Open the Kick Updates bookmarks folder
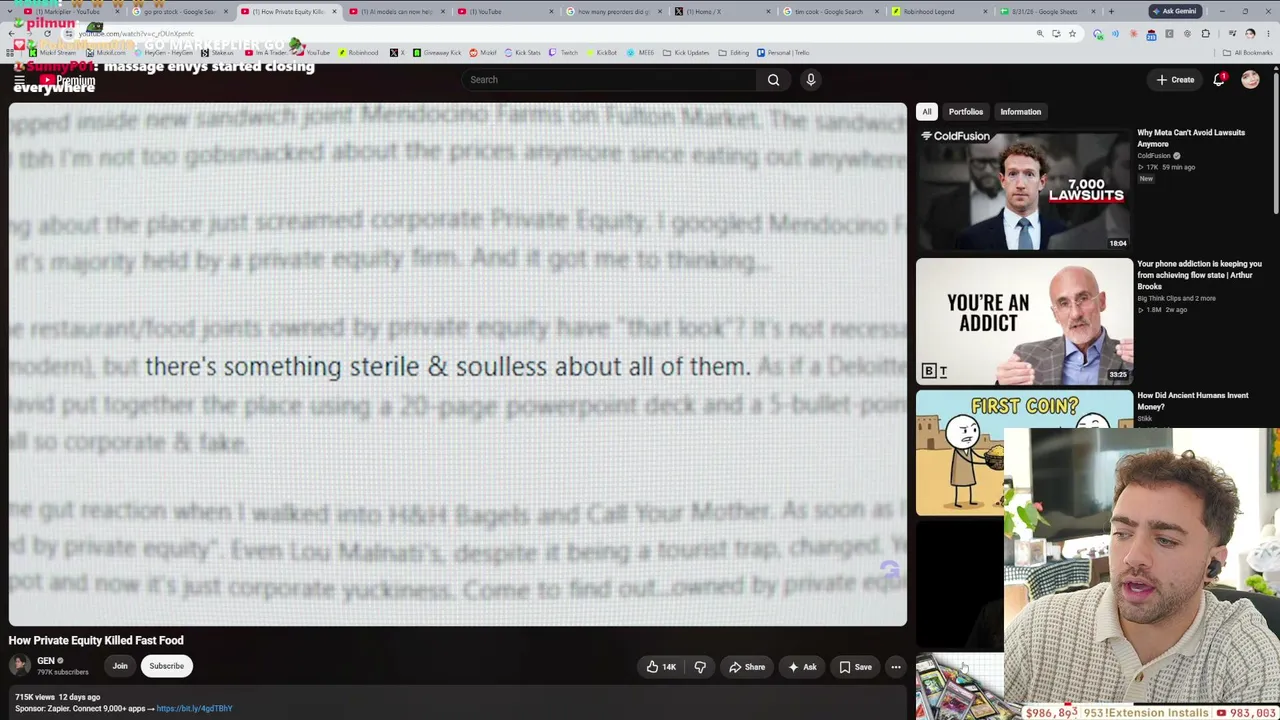 point(688,53)
